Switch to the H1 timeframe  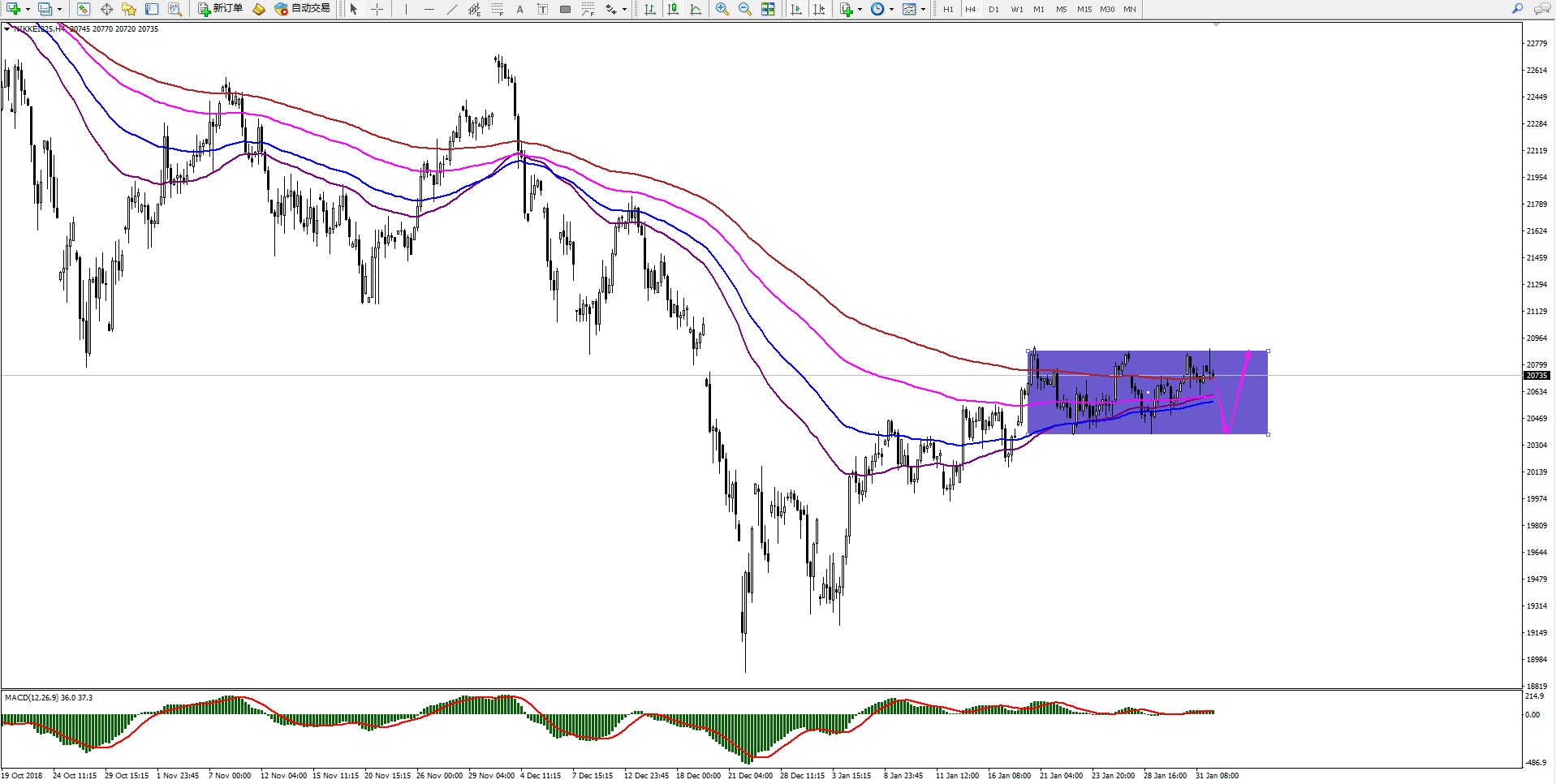948,9
